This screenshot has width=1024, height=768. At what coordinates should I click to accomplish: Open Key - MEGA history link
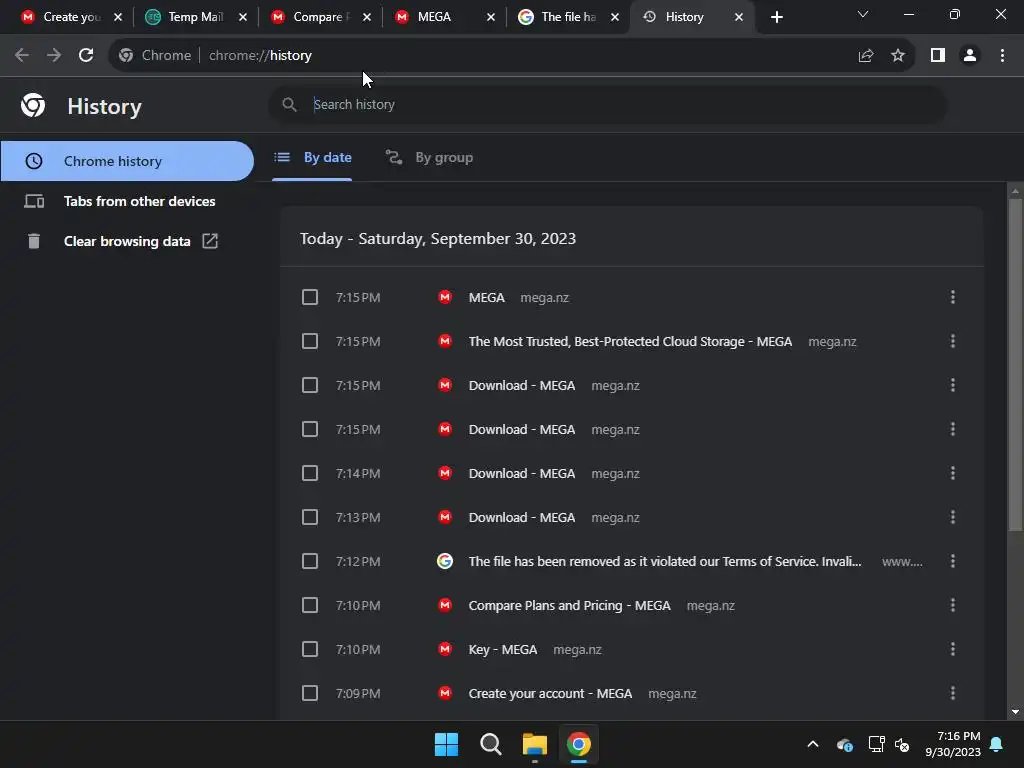(x=503, y=650)
